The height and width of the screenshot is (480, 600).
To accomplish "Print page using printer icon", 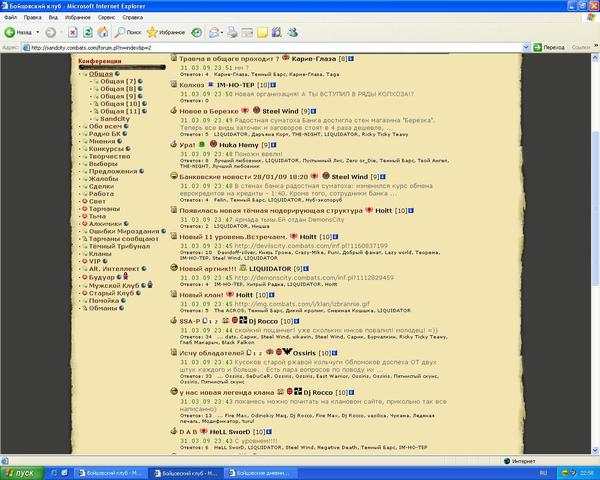I will 232,33.
